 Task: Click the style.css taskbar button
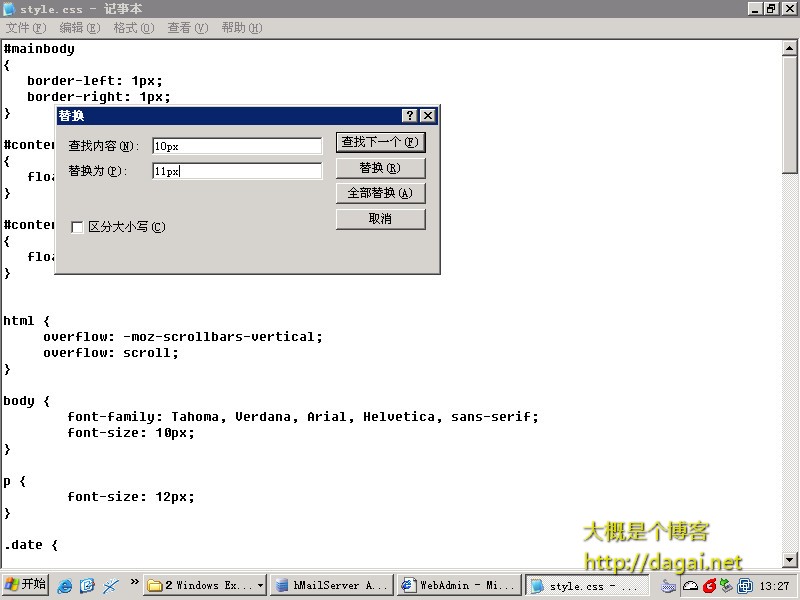[x=587, y=586]
